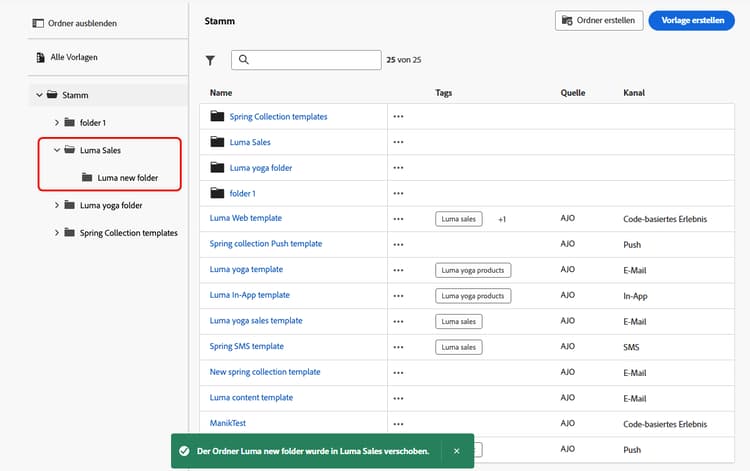Screen dimensions: 750x471
Task: Dismiss the green folder moved notification
Action: (x=457, y=451)
